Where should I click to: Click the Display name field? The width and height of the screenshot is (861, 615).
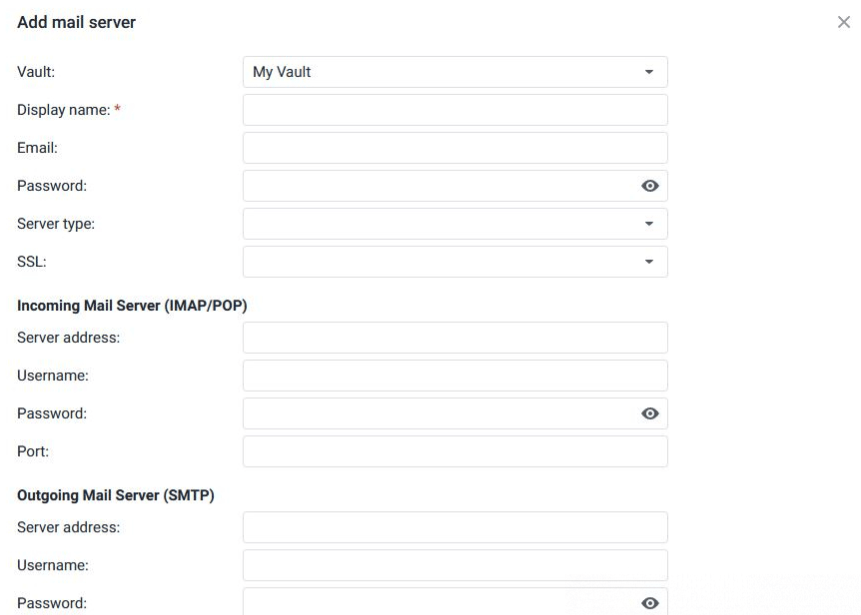(454, 110)
